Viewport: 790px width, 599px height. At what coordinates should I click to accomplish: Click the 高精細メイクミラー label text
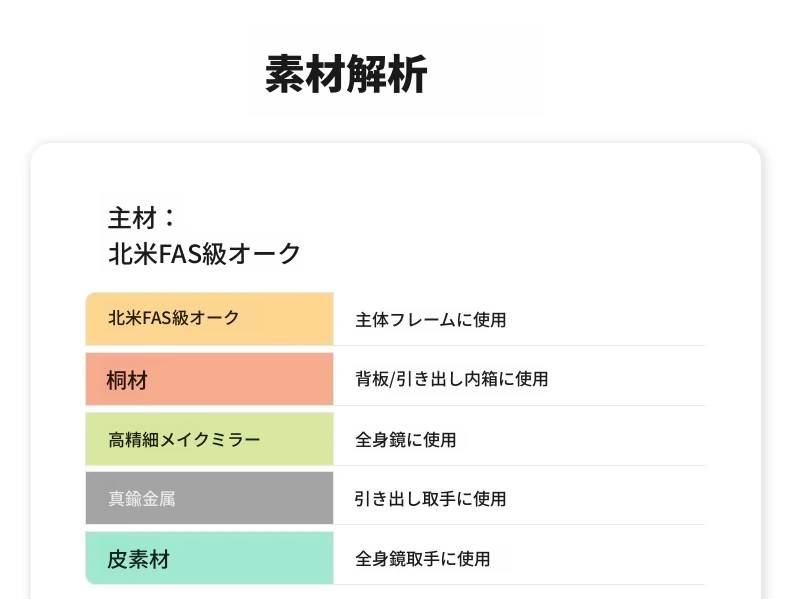(x=184, y=440)
